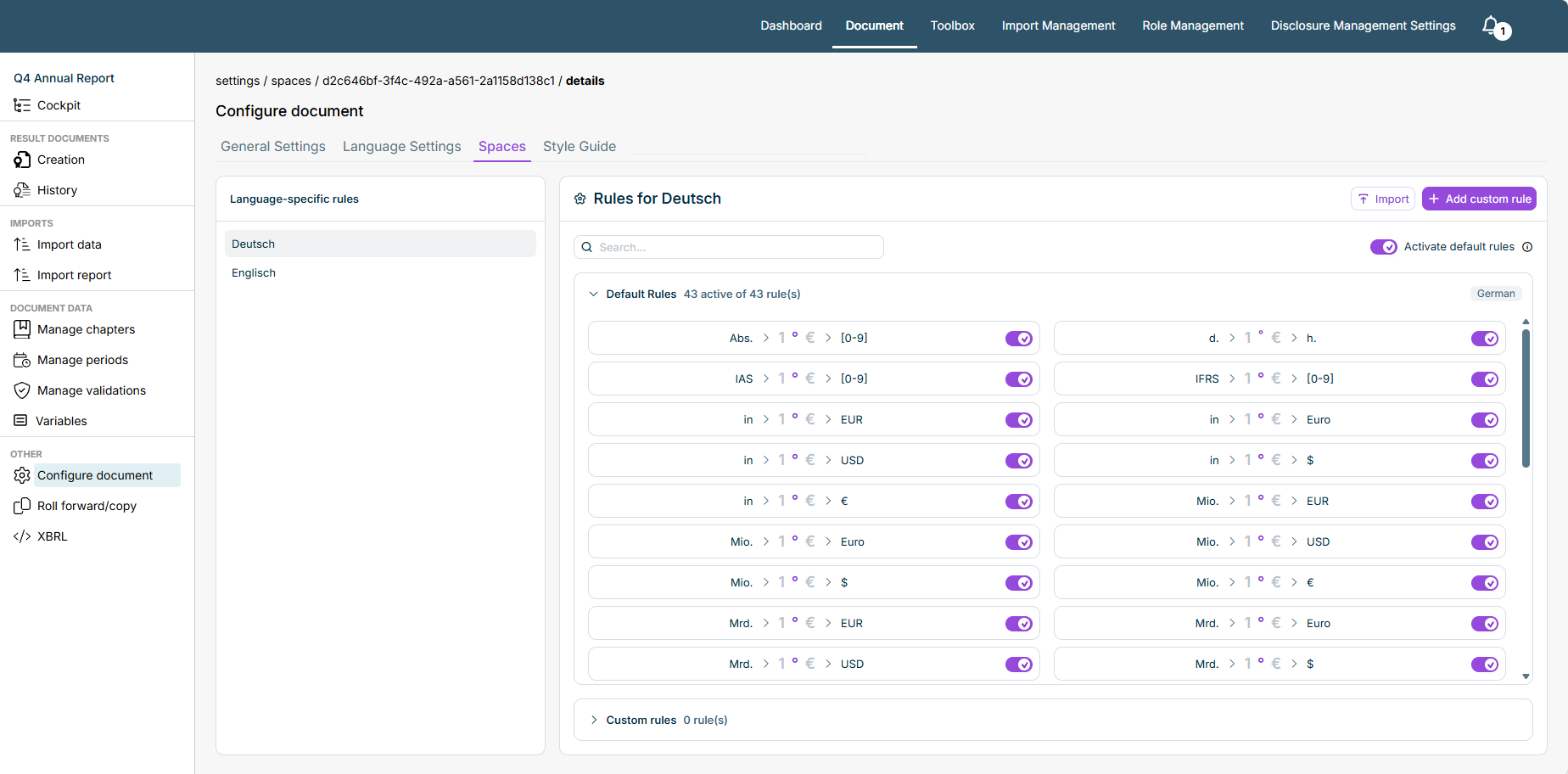Toggle Activate default rules switch
The height and width of the screenshot is (774, 1568).
click(1383, 247)
